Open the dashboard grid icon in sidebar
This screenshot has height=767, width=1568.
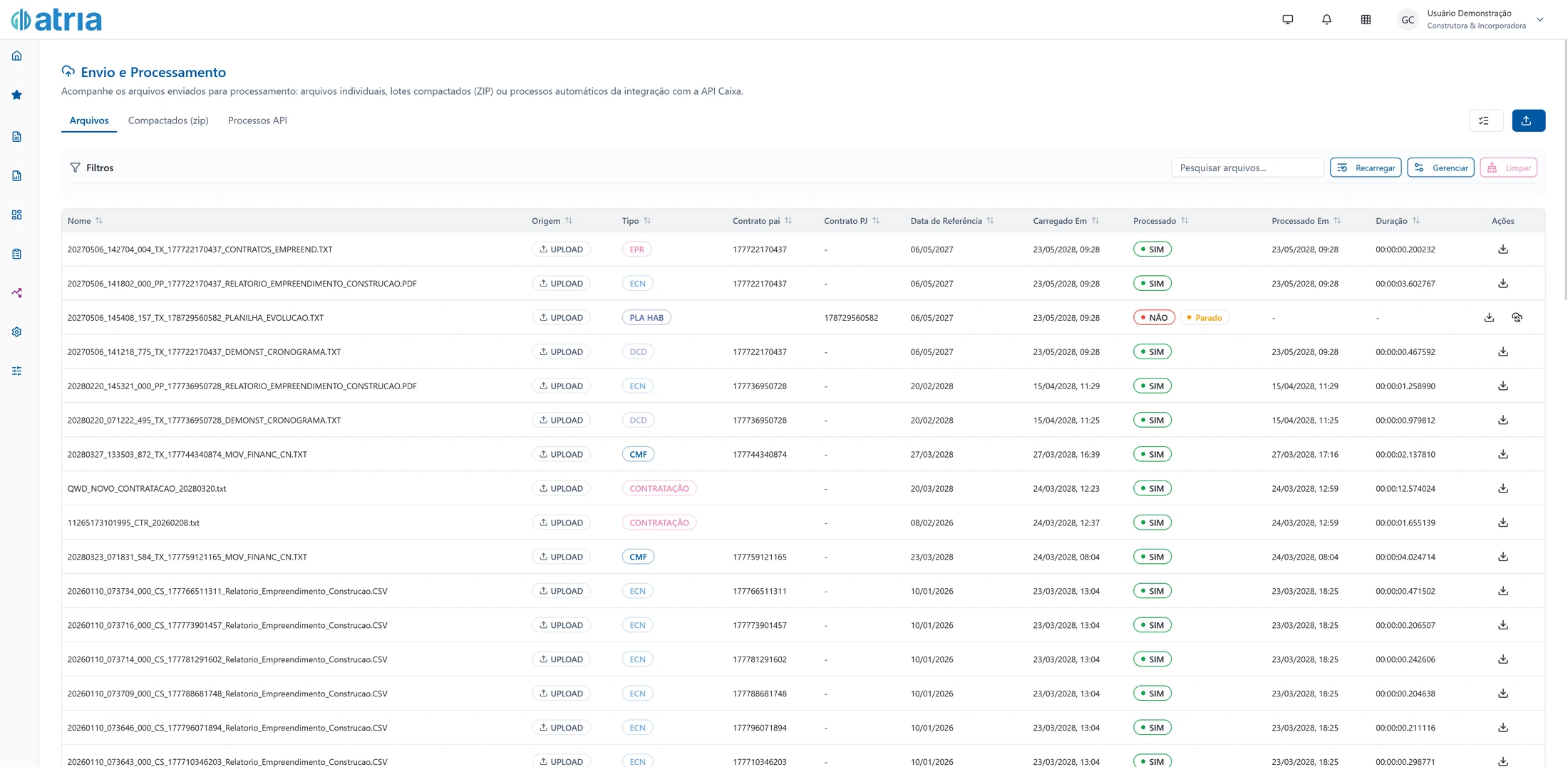coord(16,215)
